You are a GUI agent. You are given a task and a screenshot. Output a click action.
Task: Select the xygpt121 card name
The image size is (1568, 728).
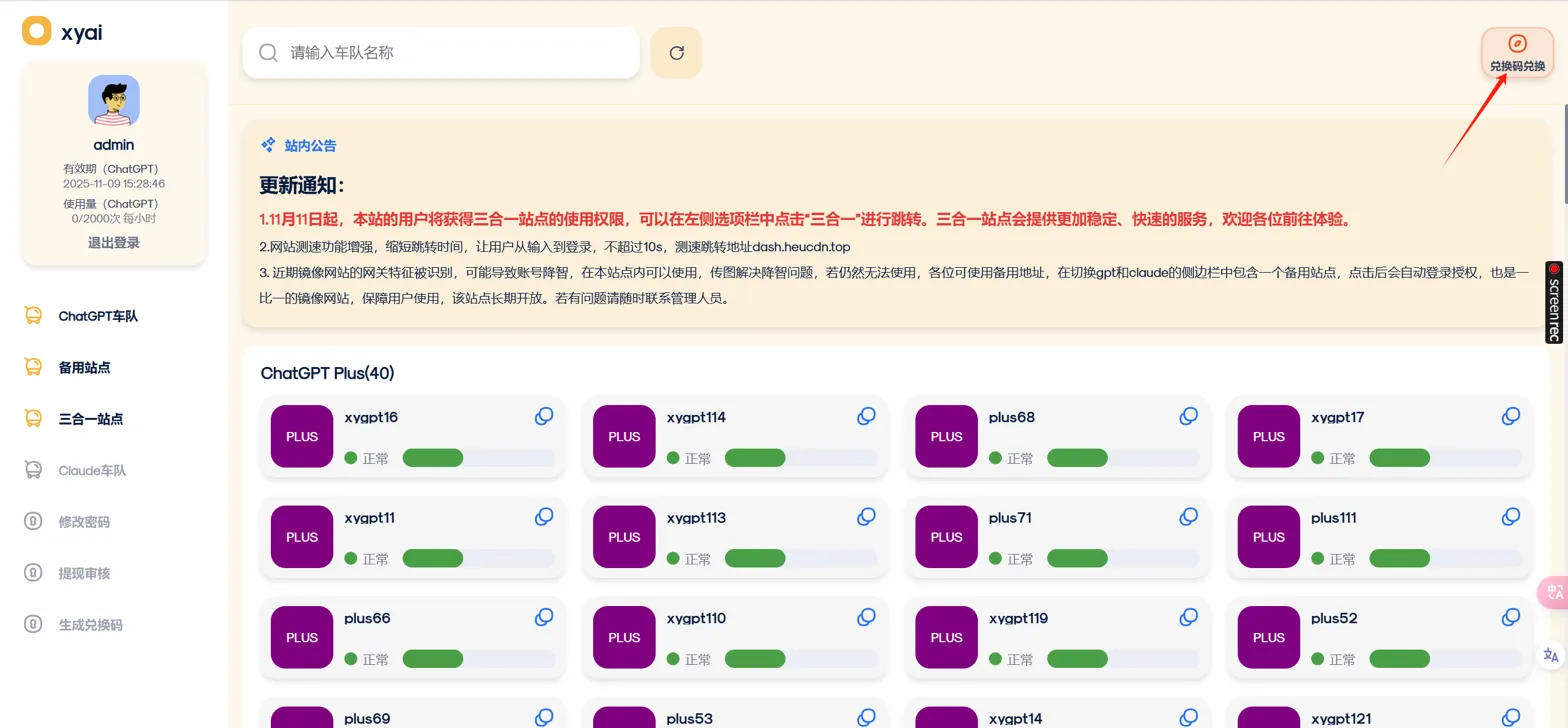[x=1341, y=718]
